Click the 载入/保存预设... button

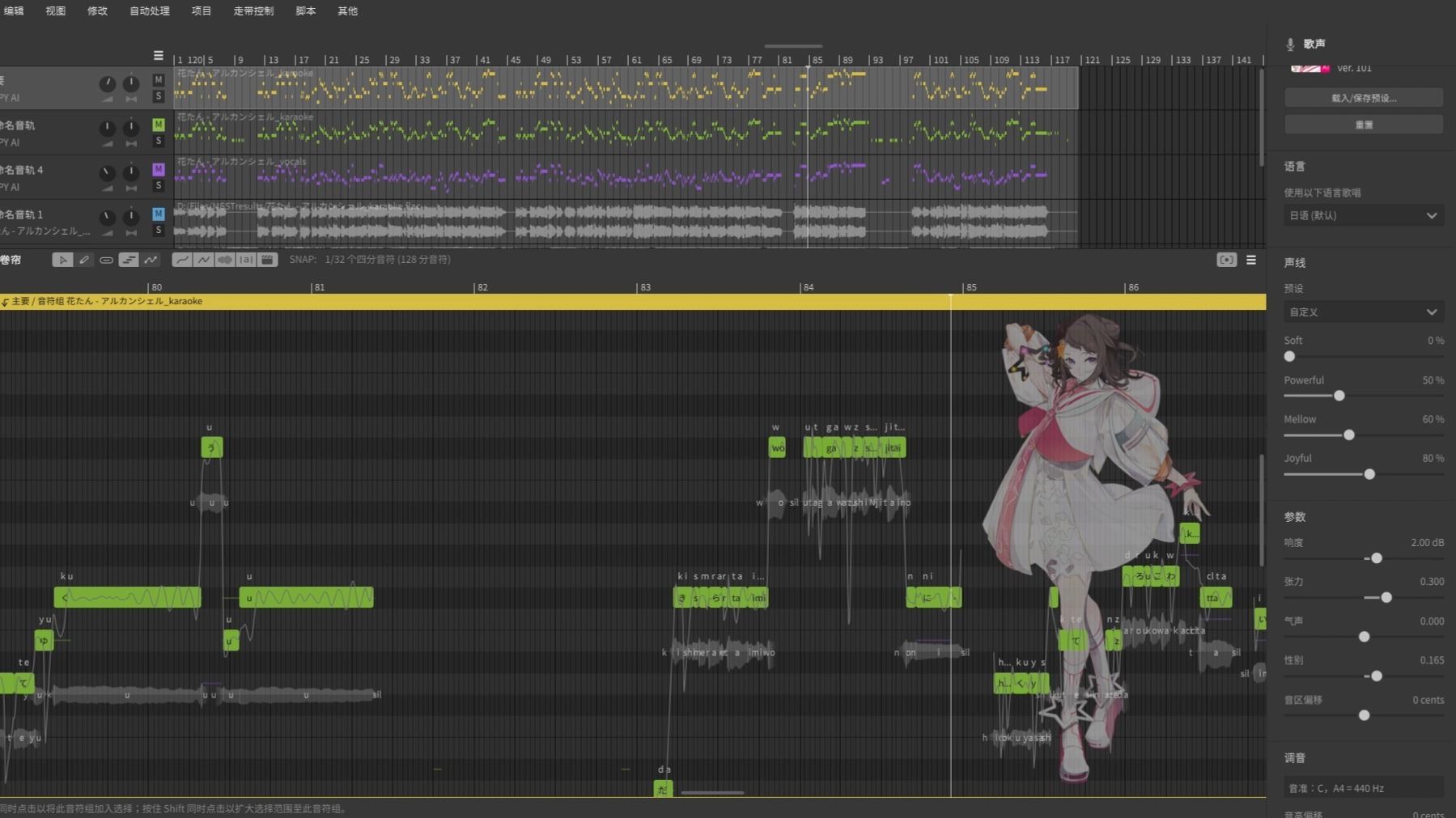[x=1364, y=98]
